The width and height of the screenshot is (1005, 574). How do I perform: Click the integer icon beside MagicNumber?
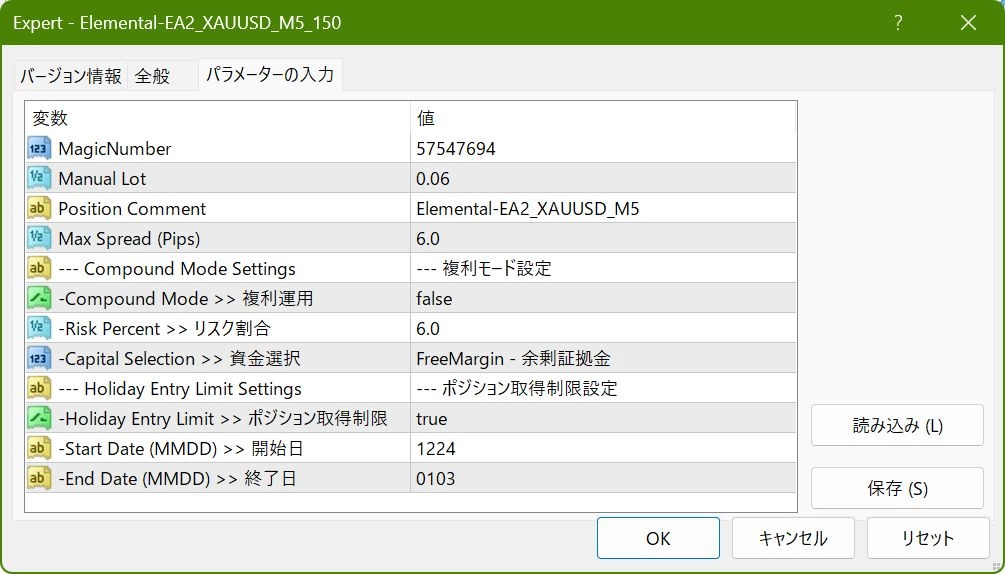coord(39,149)
